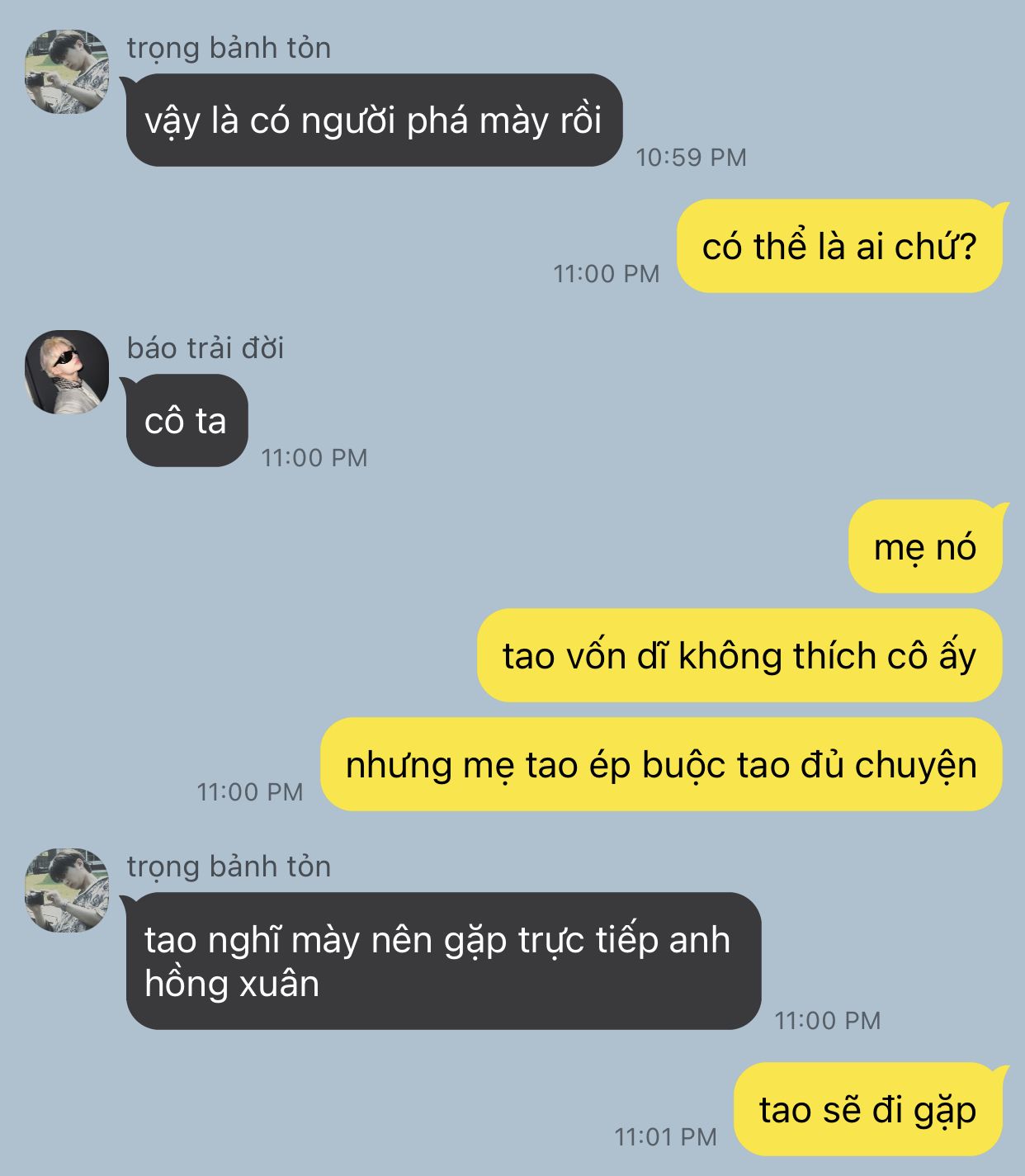Click the 11:01 PM timestamp
1025x1176 pixels.
(665, 1137)
